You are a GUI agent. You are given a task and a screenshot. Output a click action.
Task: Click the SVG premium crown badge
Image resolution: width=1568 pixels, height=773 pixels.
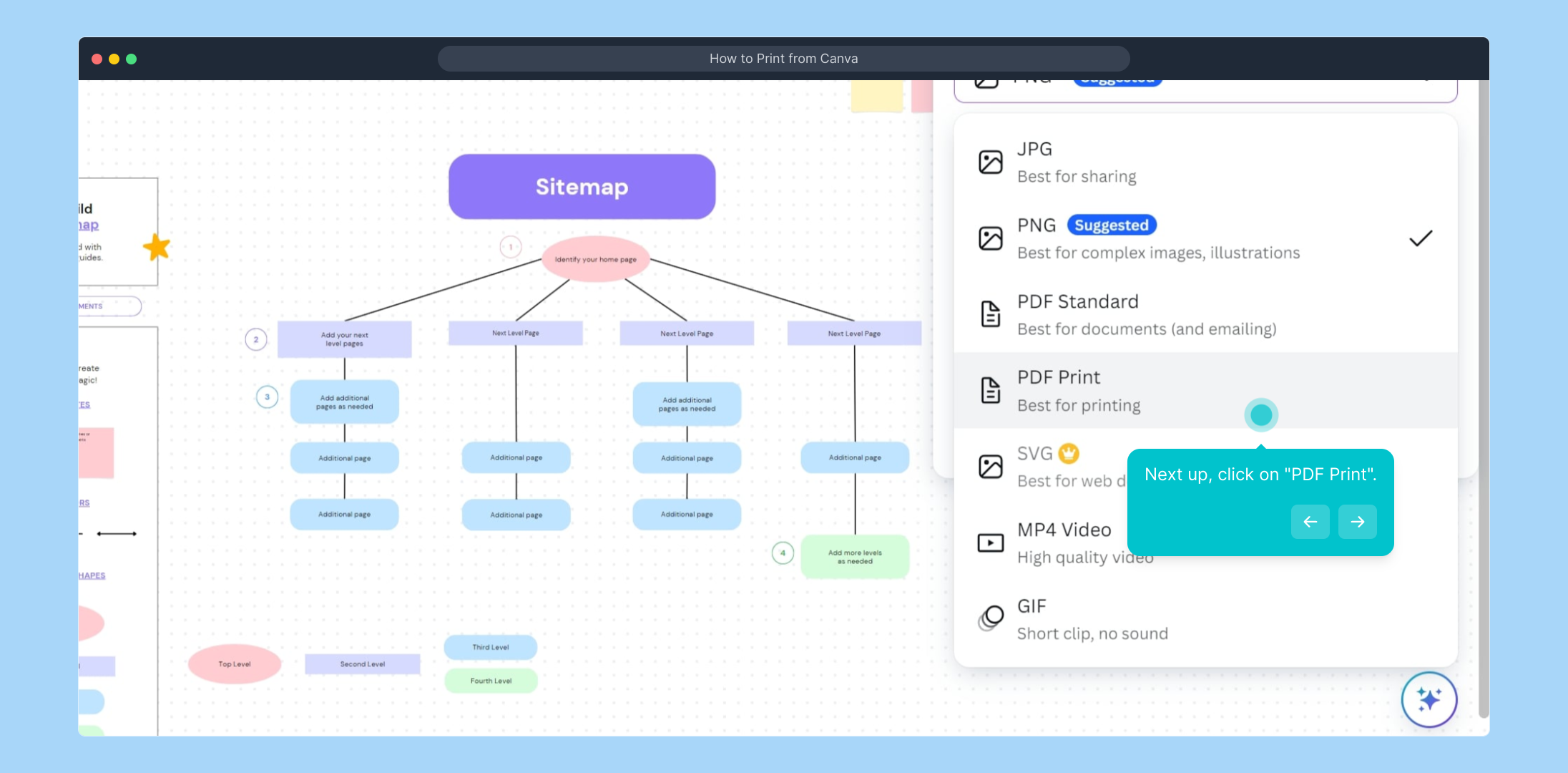(x=1069, y=453)
